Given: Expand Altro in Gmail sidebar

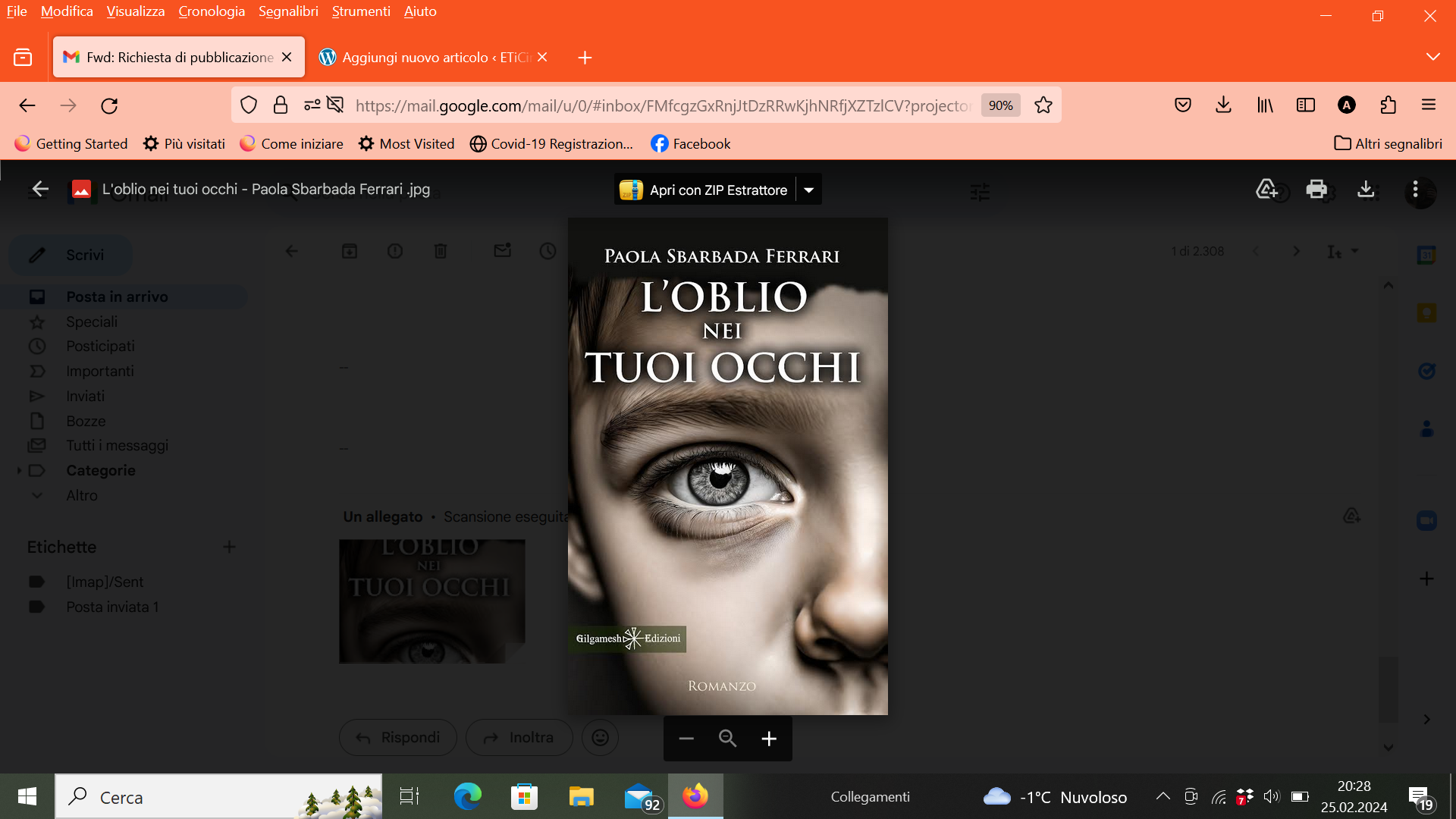Looking at the screenshot, I should [81, 496].
